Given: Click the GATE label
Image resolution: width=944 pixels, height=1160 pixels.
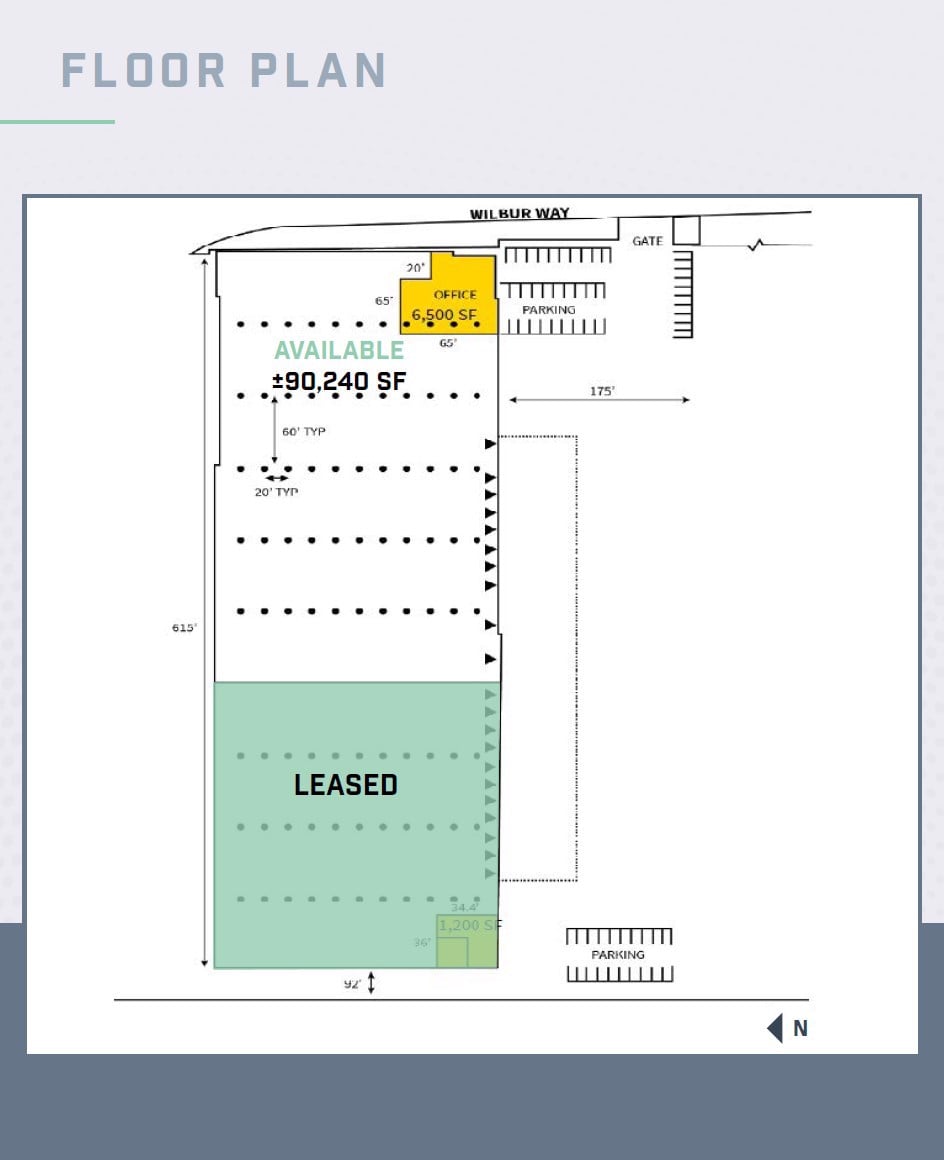Looking at the screenshot, I should [x=647, y=241].
